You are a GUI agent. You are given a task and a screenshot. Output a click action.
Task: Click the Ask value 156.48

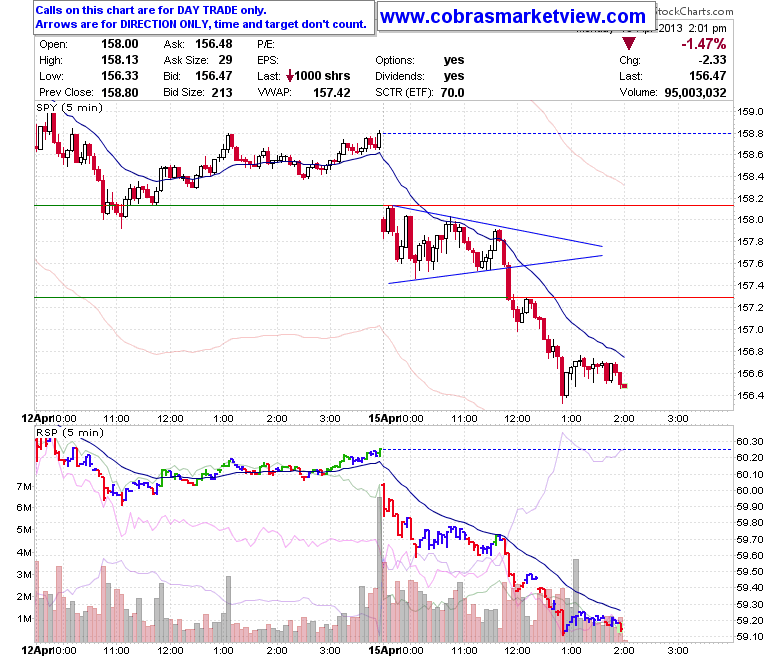point(213,44)
